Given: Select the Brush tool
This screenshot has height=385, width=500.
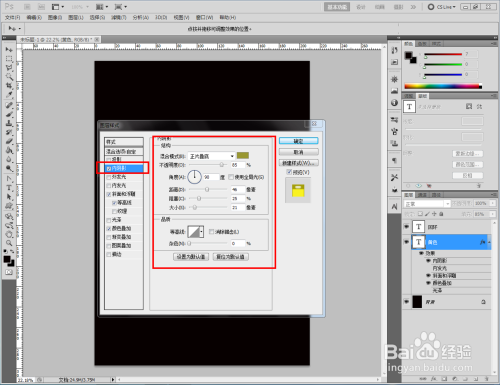Looking at the screenshot, I should pyautogui.click(x=9, y=115).
